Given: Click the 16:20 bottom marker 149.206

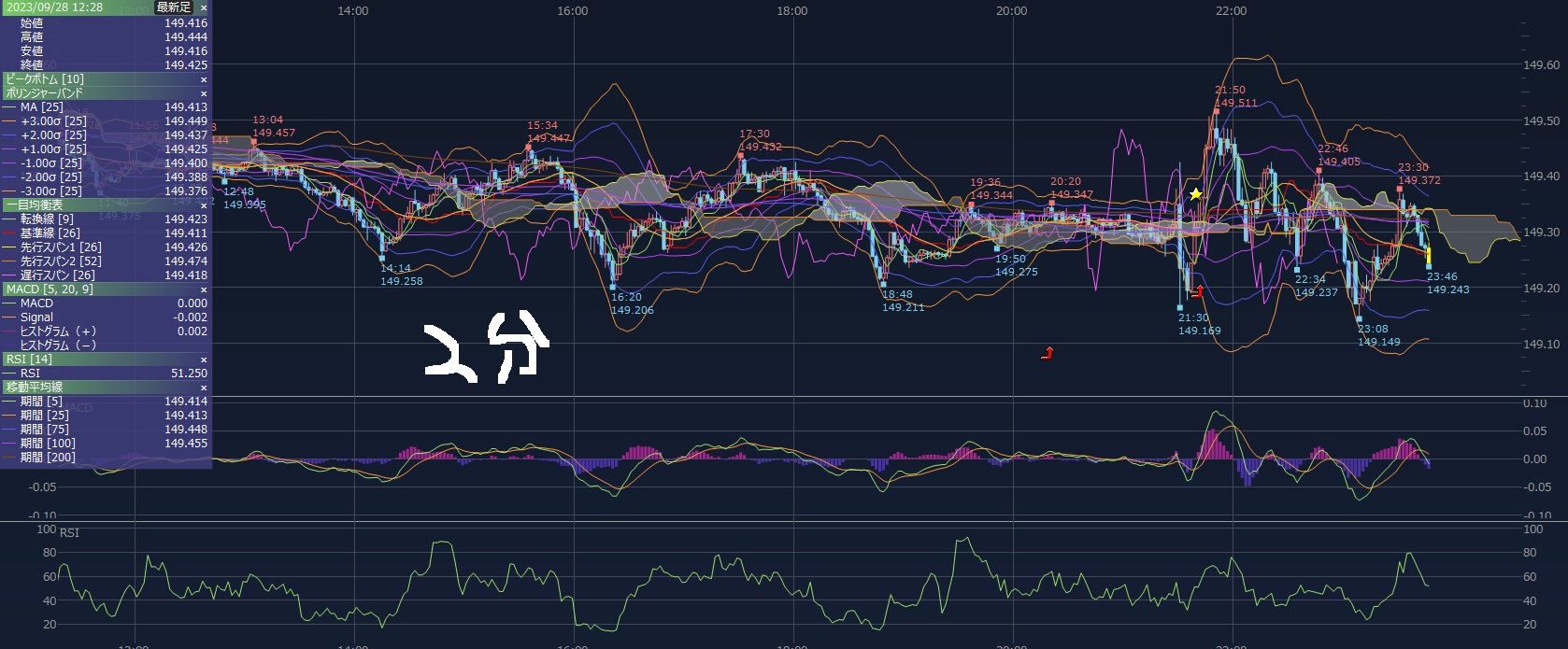Looking at the screenshot, I should [x=632, y=303].
